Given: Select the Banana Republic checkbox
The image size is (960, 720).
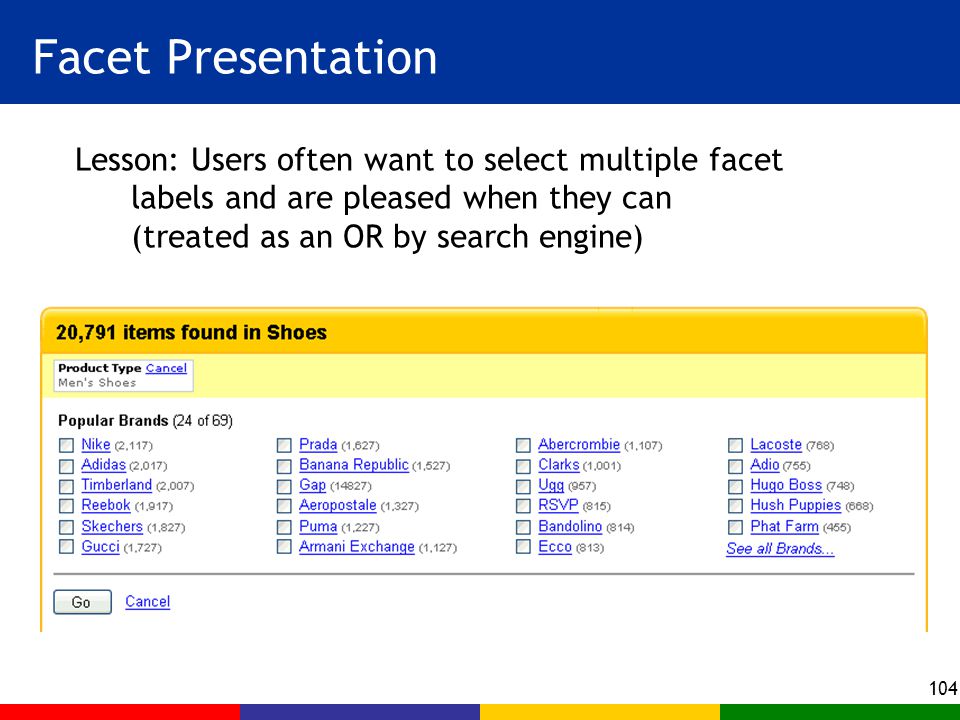Looking at the screenshot, I should coord(284,466).
